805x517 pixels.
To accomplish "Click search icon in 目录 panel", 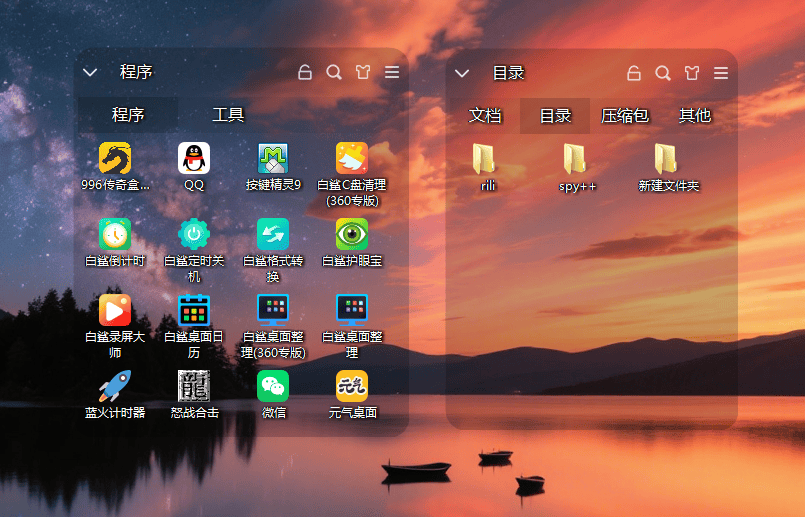I will 663,73.
